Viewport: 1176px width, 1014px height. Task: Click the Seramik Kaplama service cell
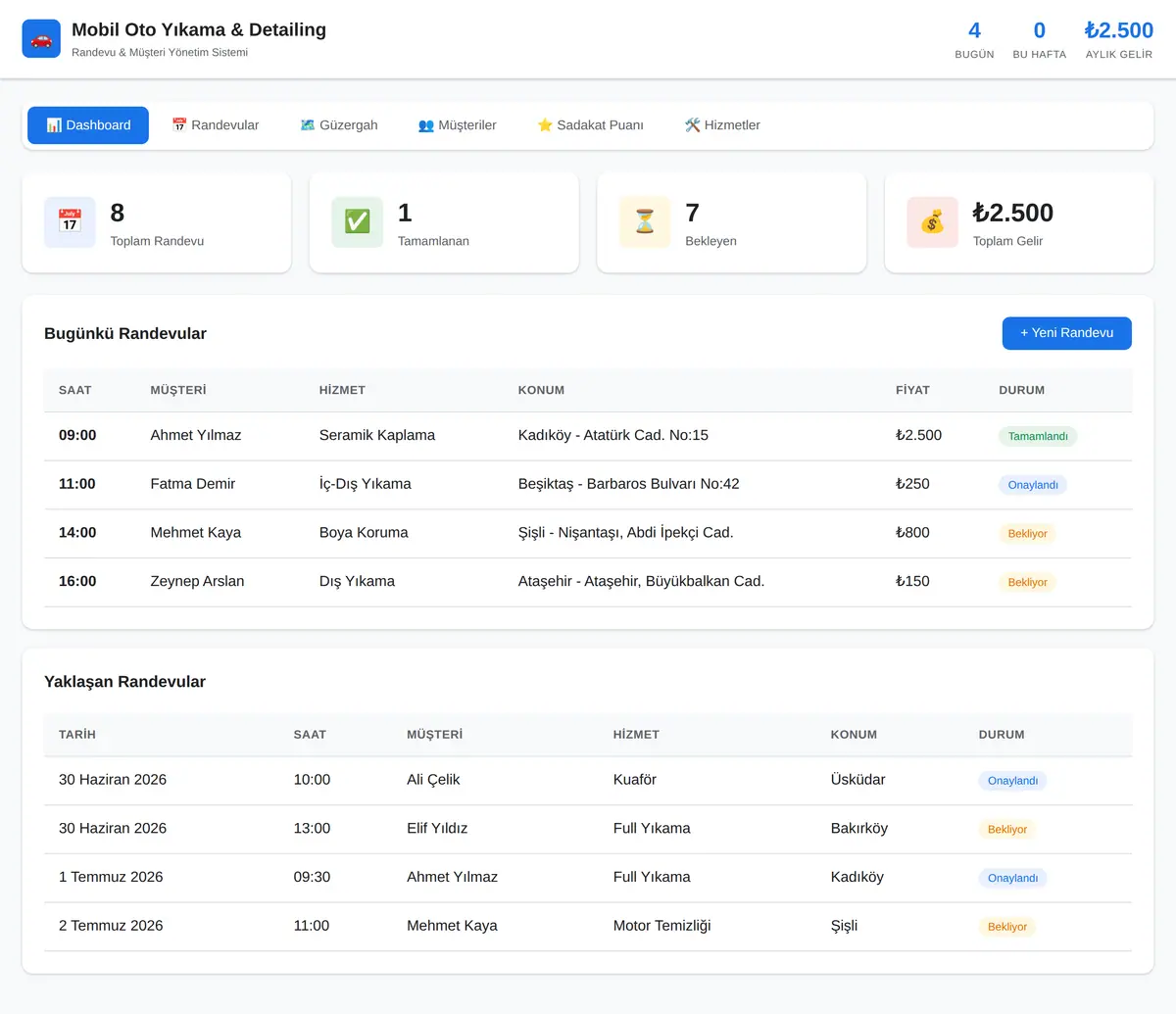tap(377, 435)
